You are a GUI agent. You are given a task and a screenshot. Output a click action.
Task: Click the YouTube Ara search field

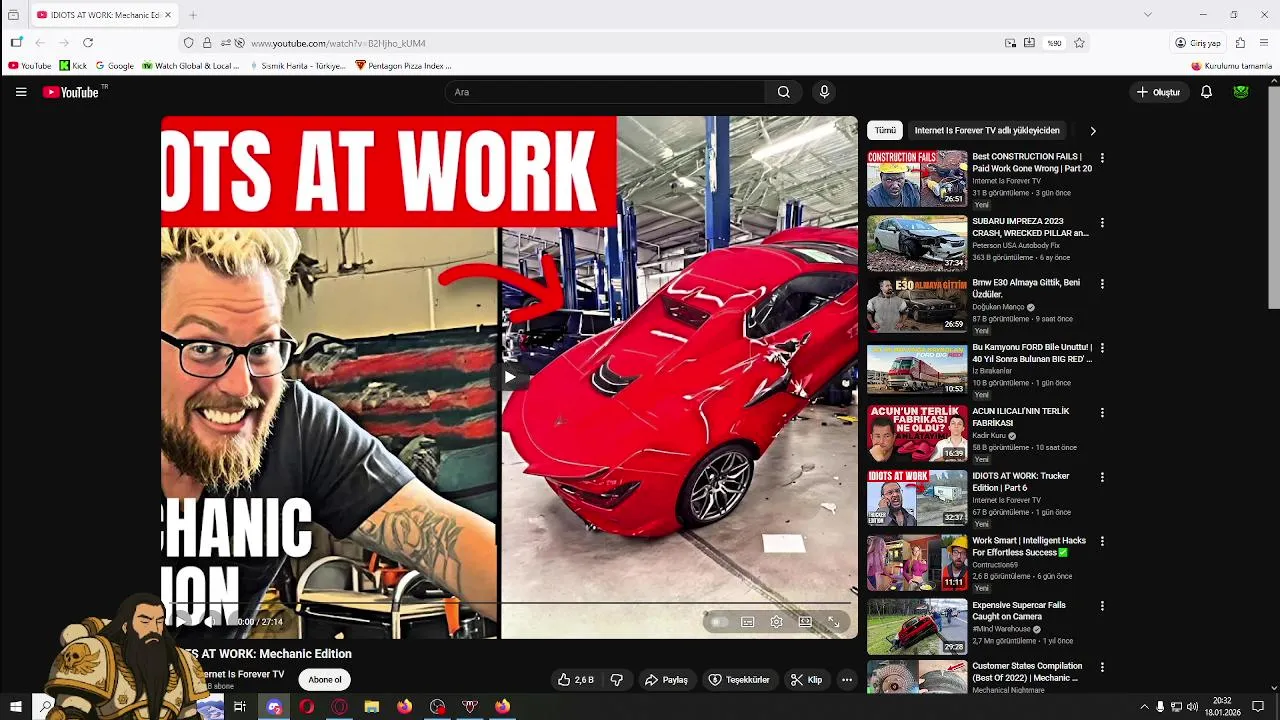click(x=604, y=92)
